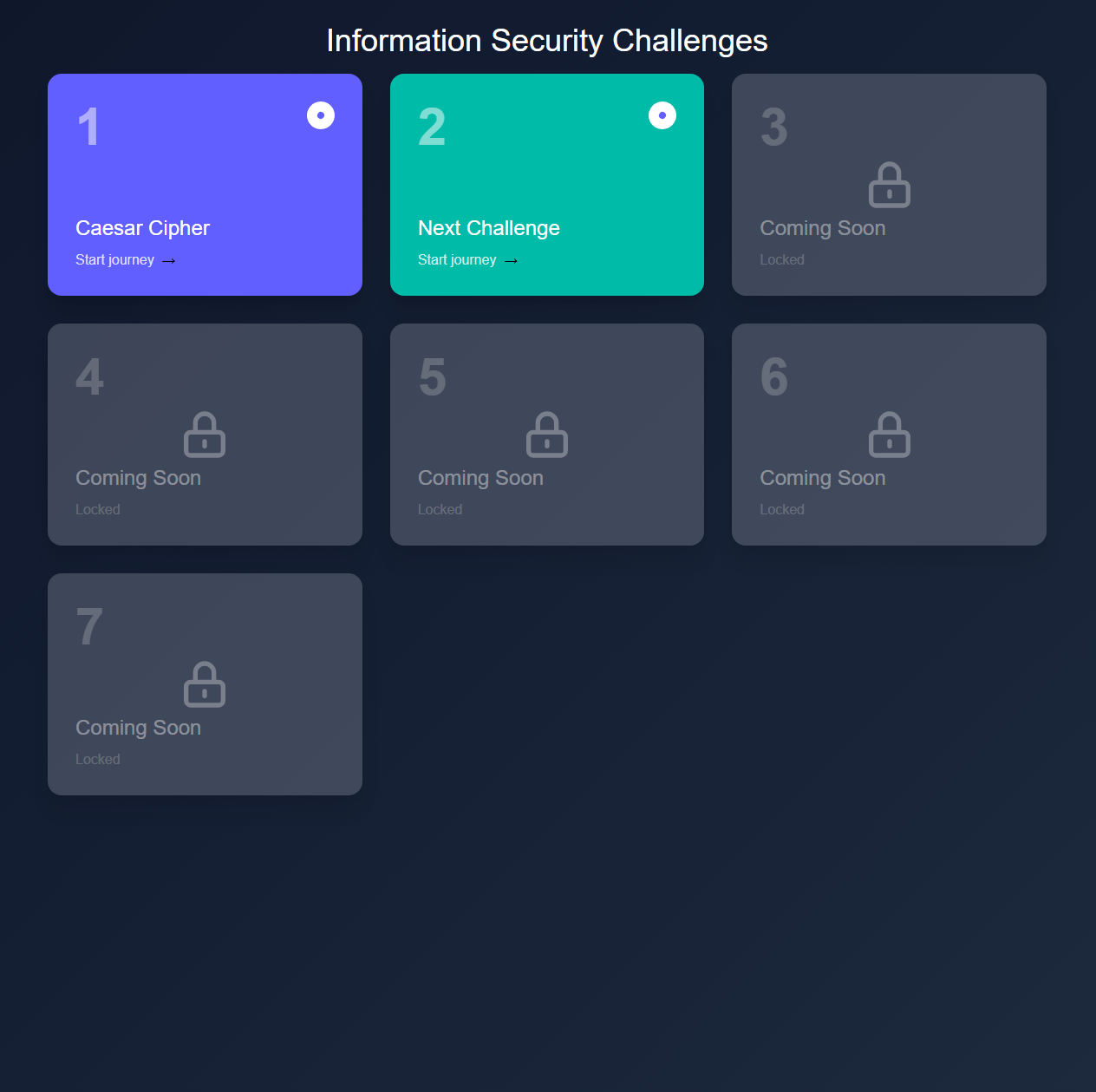
Task: Click the Locked label on card 4
Action: click(x=97, y=510)
